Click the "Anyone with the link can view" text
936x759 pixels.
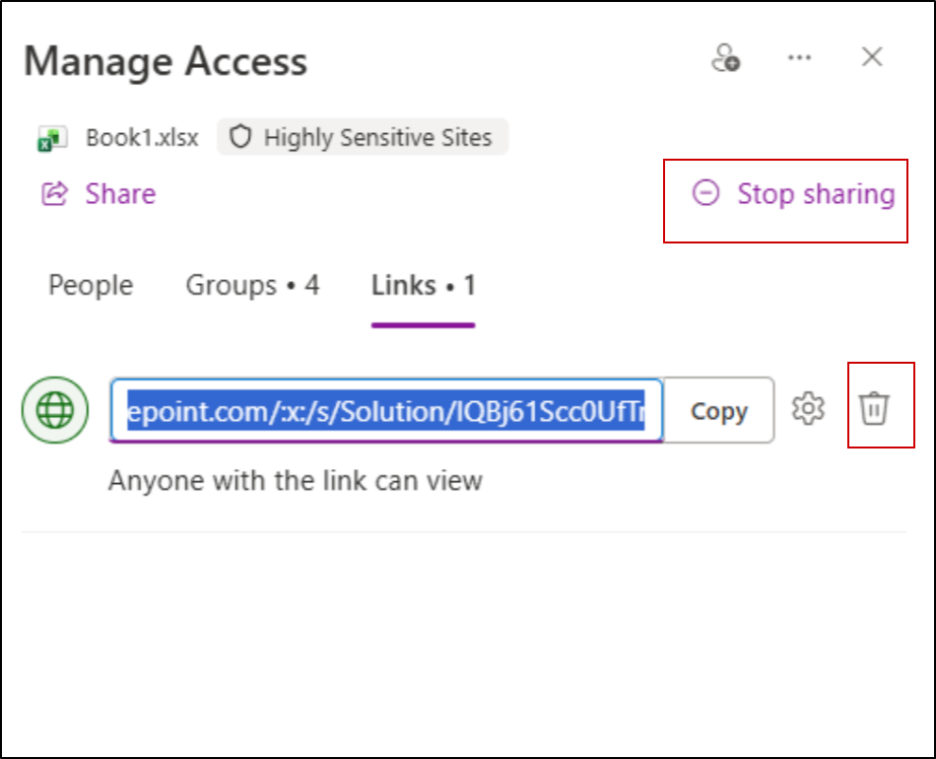295,481
